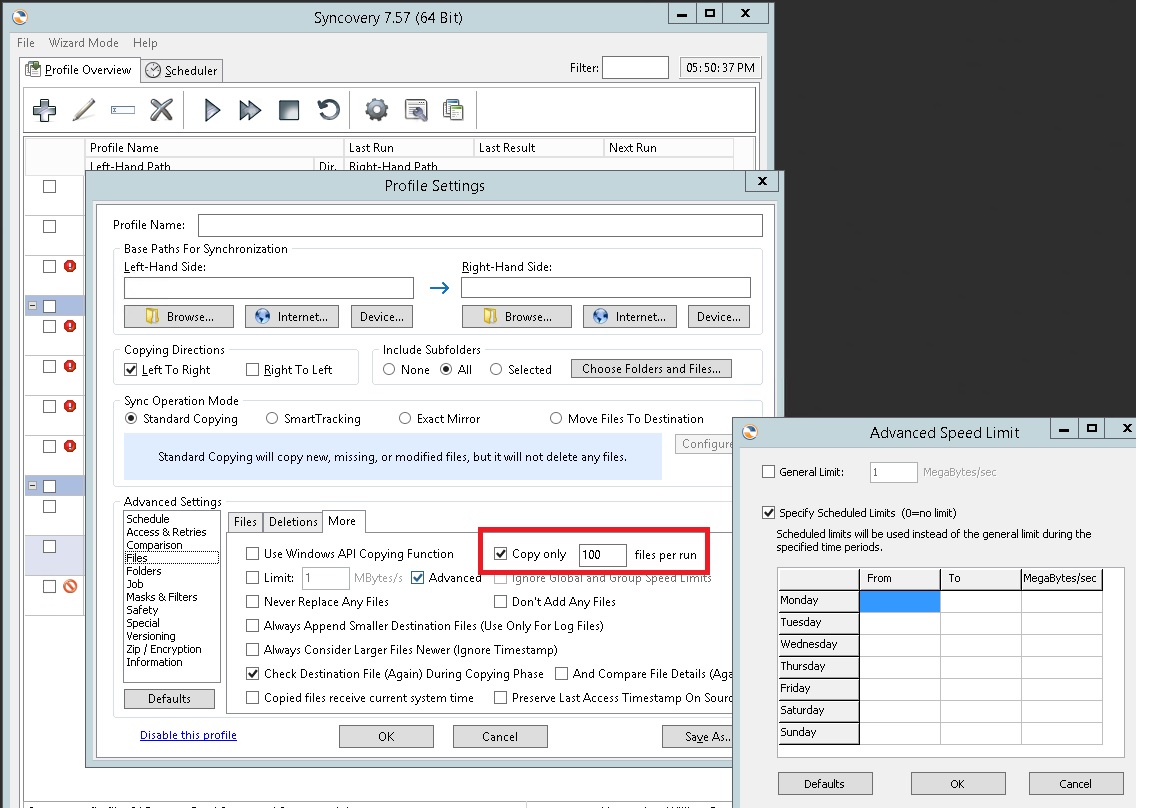Viewport: 1169px width, 808px height.
Task: Select the More tab
Action: click(x=342, y=521)
